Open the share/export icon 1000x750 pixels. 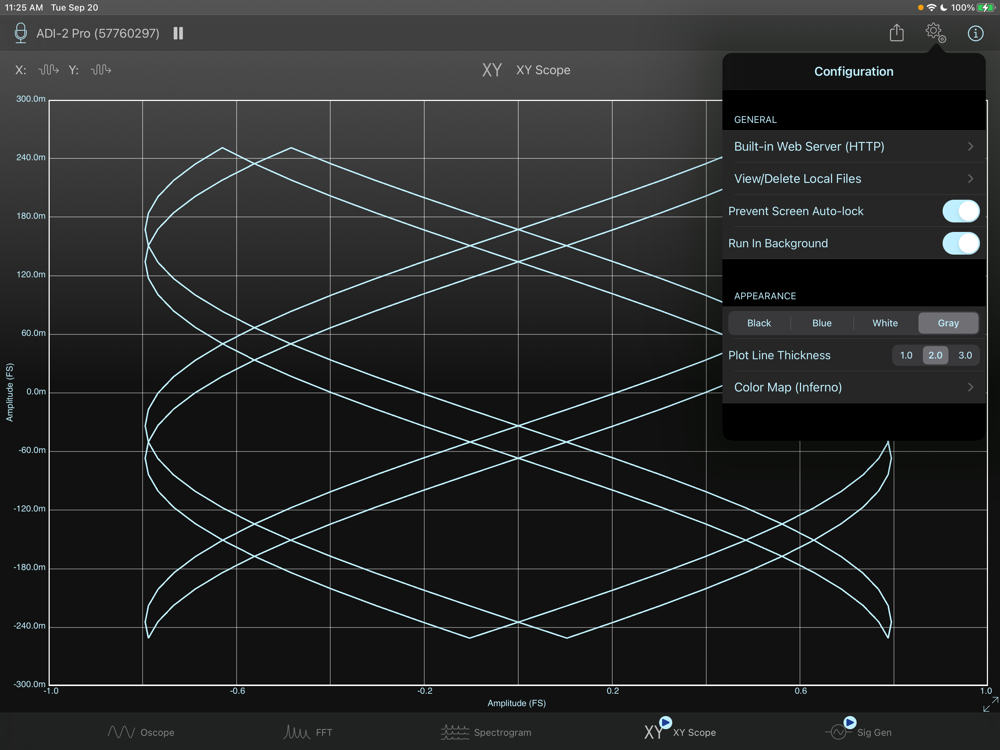point(897,33)
